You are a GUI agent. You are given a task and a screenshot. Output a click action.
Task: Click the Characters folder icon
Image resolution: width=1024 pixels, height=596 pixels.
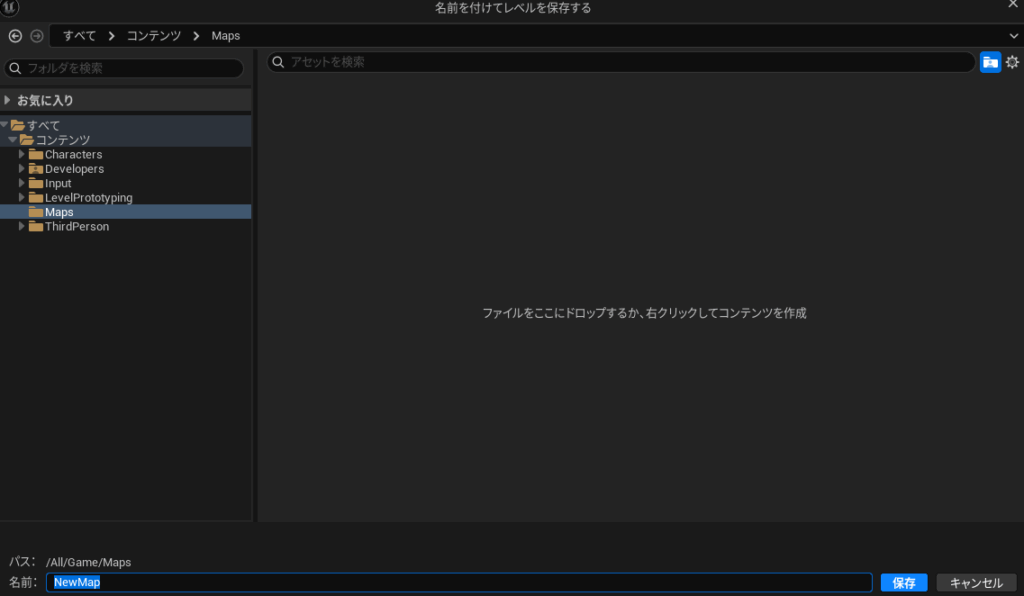(x=36, y=155)
